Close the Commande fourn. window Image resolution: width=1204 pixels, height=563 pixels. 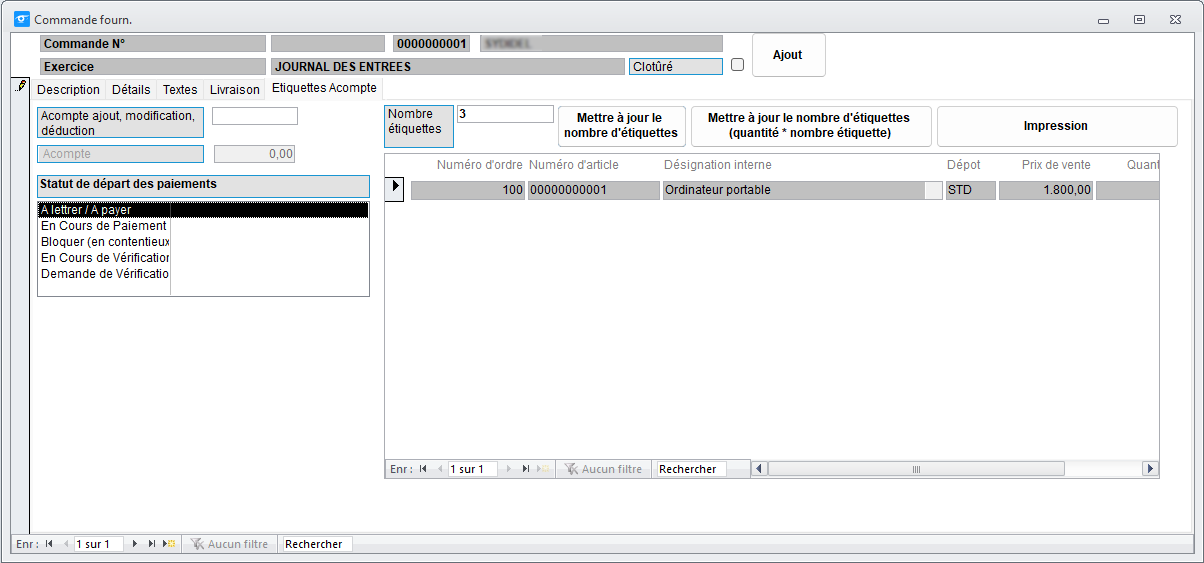click(1175, 19)
